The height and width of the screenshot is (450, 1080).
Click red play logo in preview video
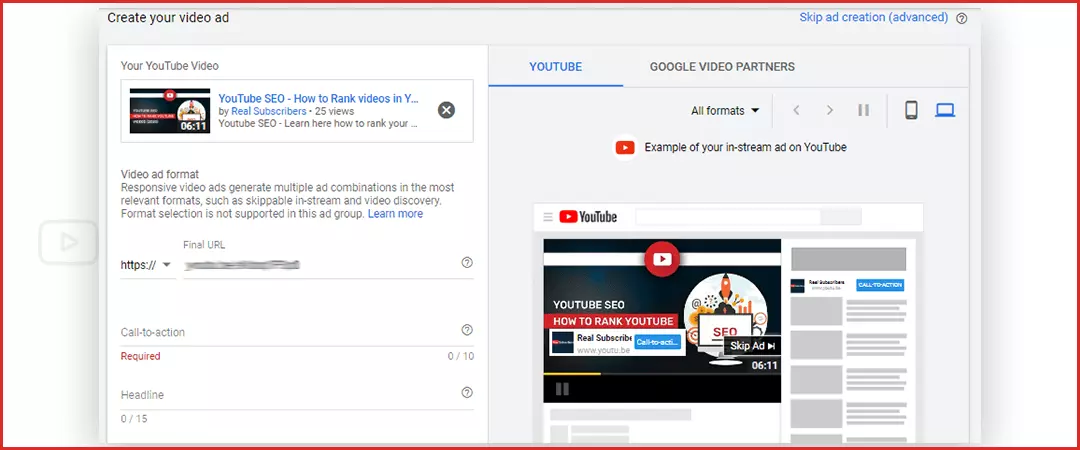[662, 259]
